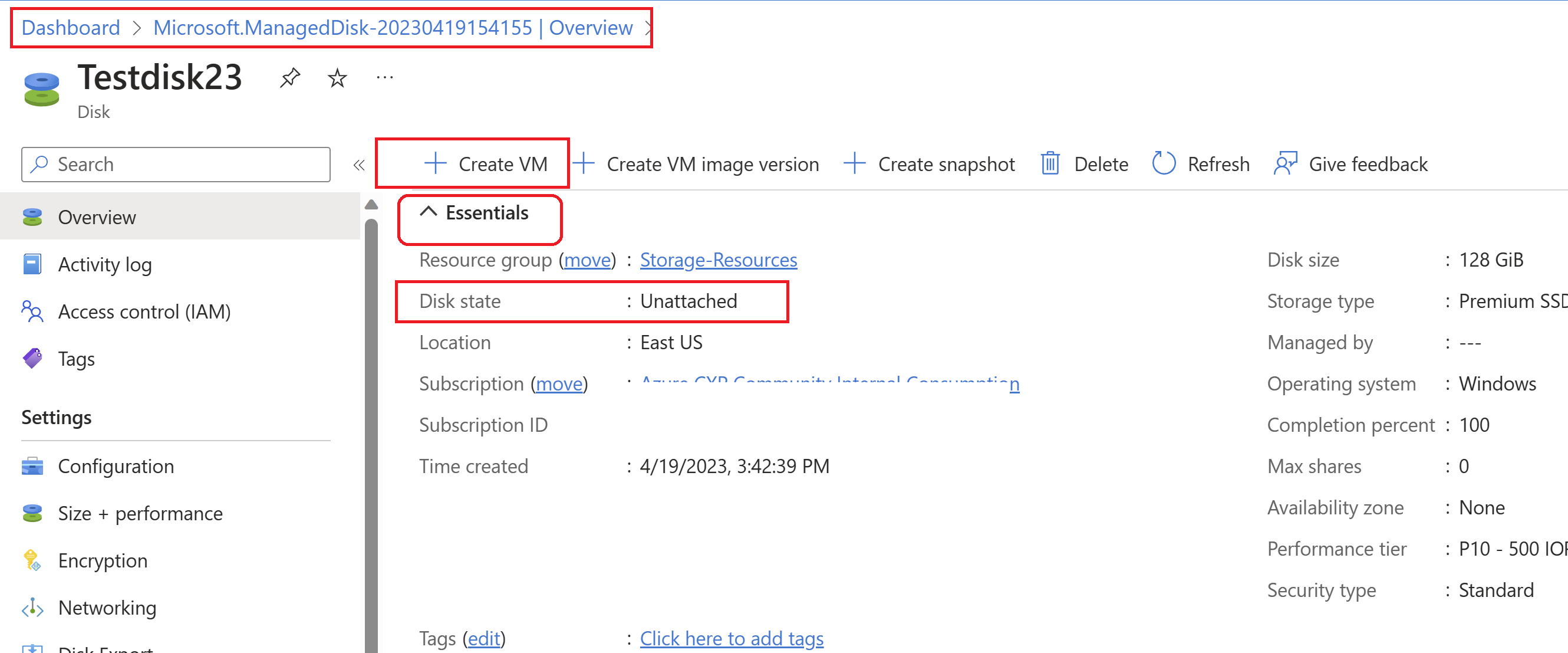Select the Unattached disk state value
The image size is (1568, 653).
tap(689, 301)
